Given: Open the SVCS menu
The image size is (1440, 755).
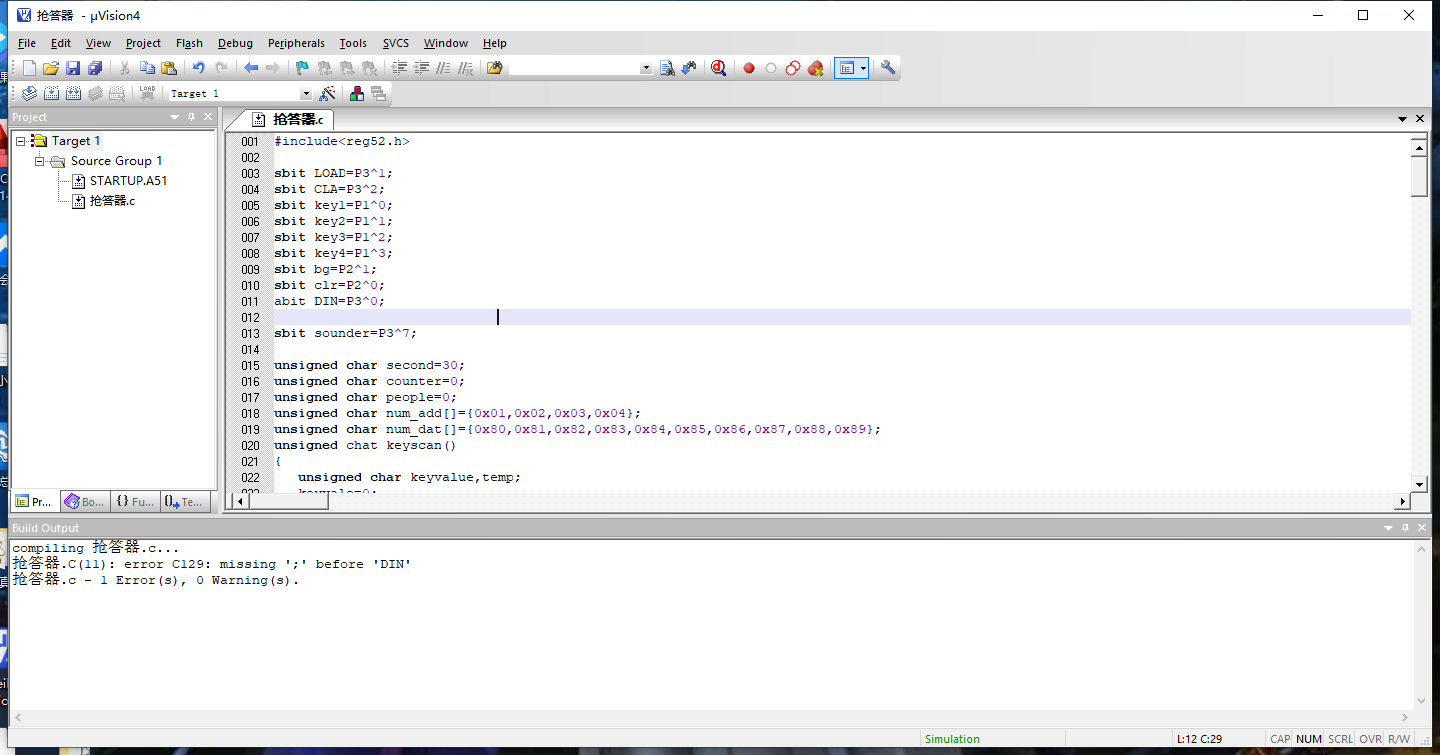Looking at the screenshot, I should click(396, 43).
